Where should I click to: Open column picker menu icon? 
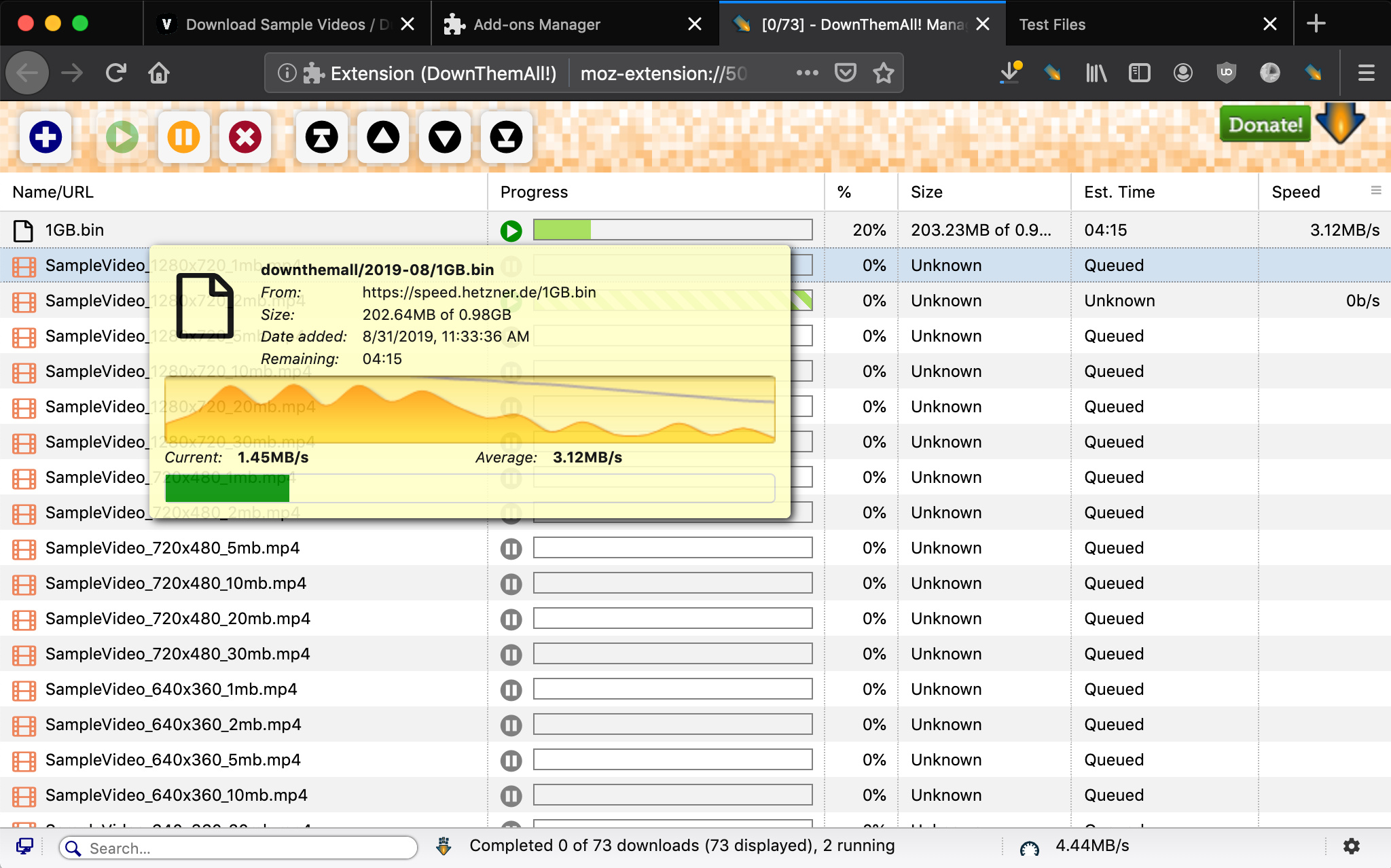pos(1376,191)
